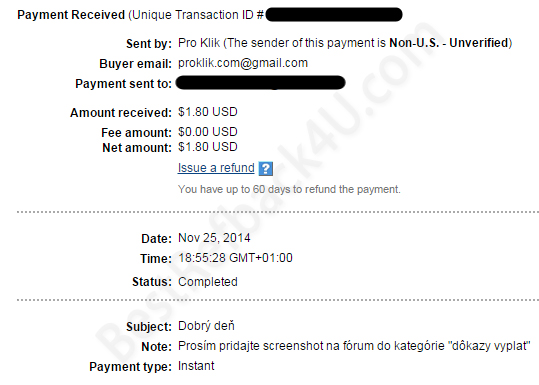539x385 pixels.
Task: Click the sender name Pro Klik
Action: (199, 43)
